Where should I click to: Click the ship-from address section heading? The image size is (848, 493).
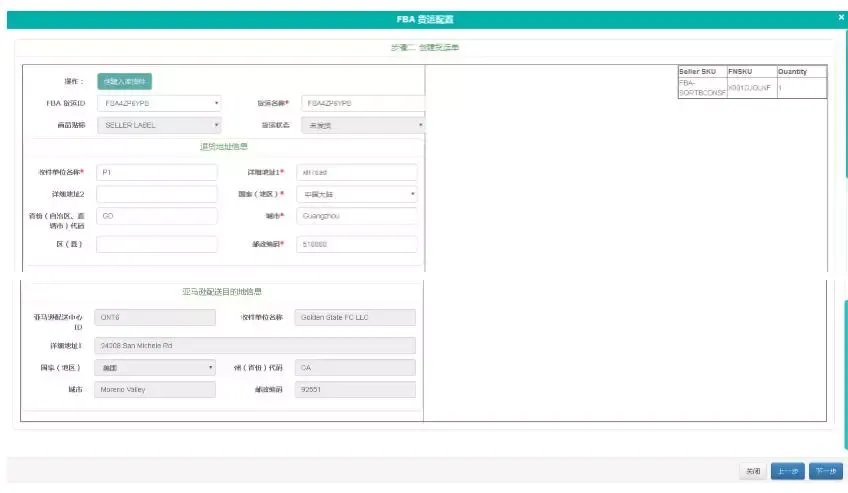(x=223, y=146)
